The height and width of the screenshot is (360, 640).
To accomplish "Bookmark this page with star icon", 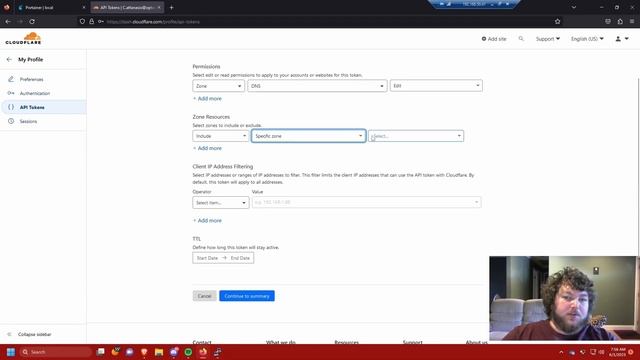I will tap(558, 22).
